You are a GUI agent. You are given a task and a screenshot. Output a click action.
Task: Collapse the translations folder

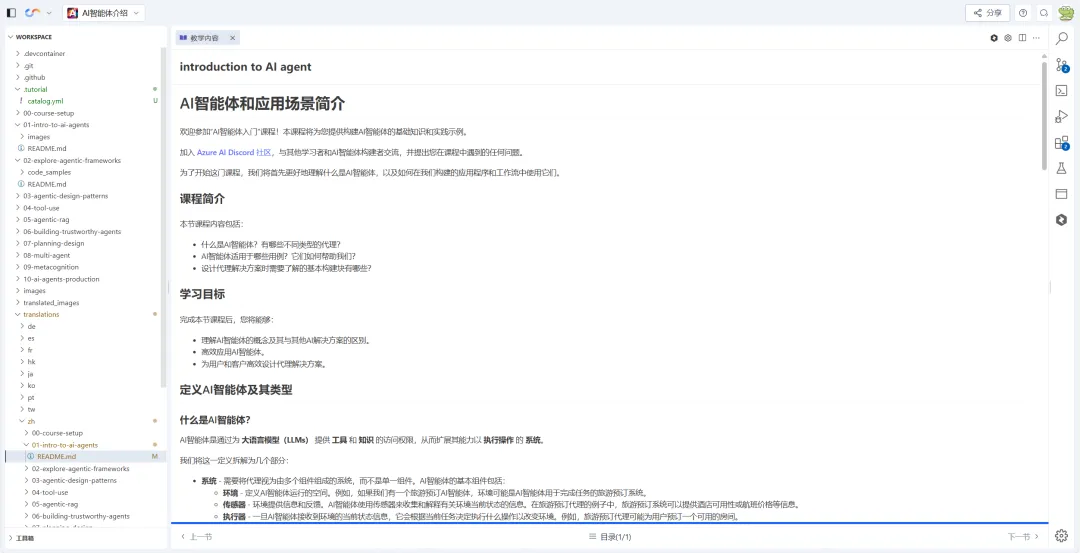point(41,315)
